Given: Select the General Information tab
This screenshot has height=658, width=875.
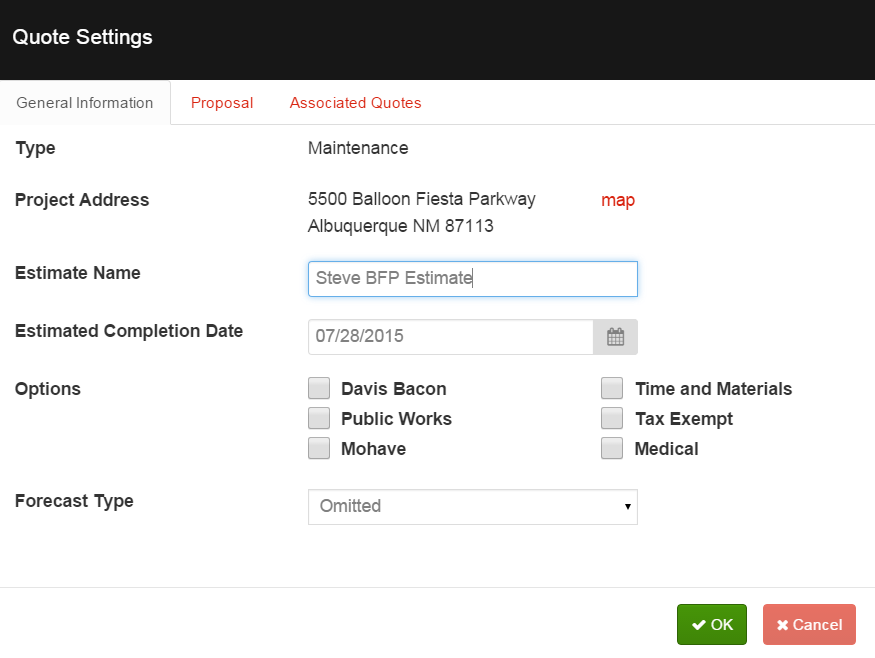Looking at the screenshot, I should tap(85, 103).
